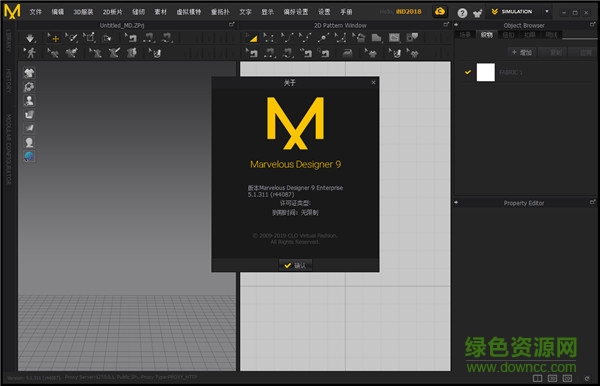Open the 虚拟模特 menu
600x386 pixels.
click(x=189, y=12)
